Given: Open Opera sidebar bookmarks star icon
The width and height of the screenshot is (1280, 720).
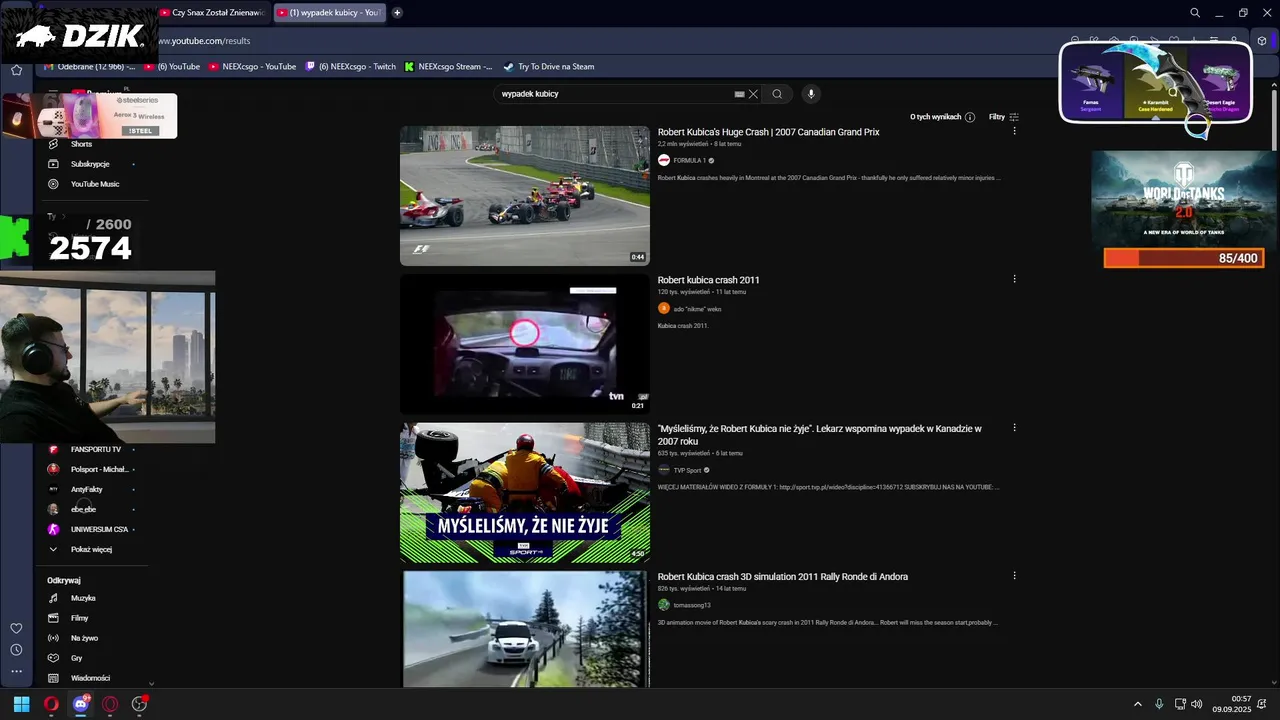Looking at the screenshot, I should tap(16, 70).
